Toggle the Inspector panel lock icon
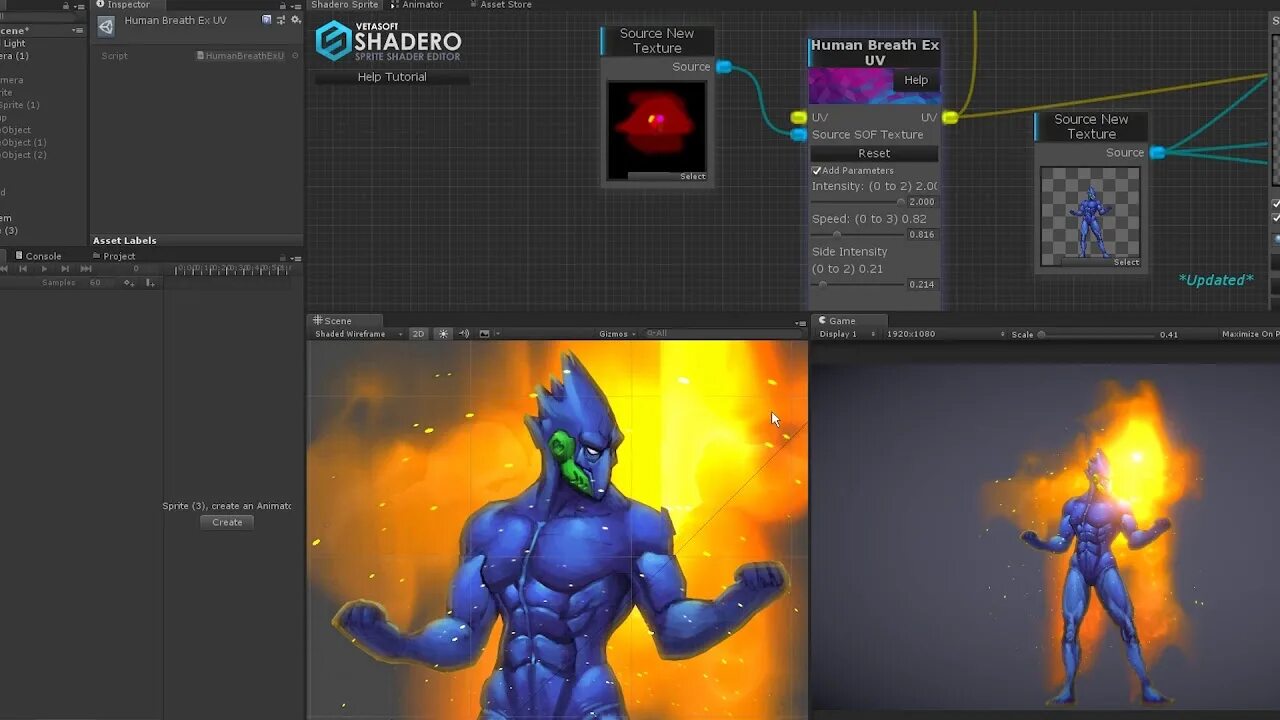Viewport: 1280px width, 720px height. [x=284, y=5]
